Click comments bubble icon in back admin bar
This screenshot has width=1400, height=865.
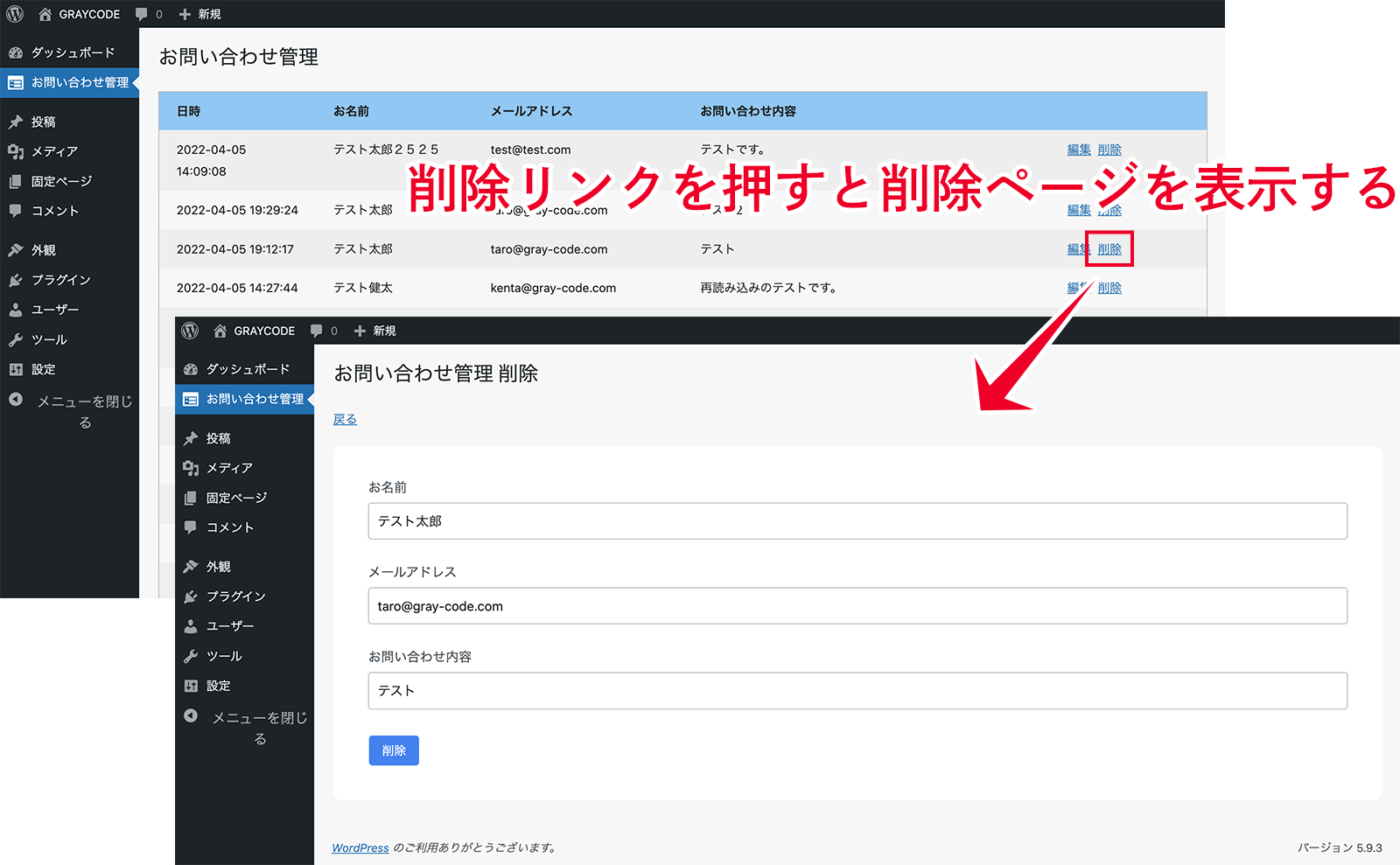click(142, 14)
